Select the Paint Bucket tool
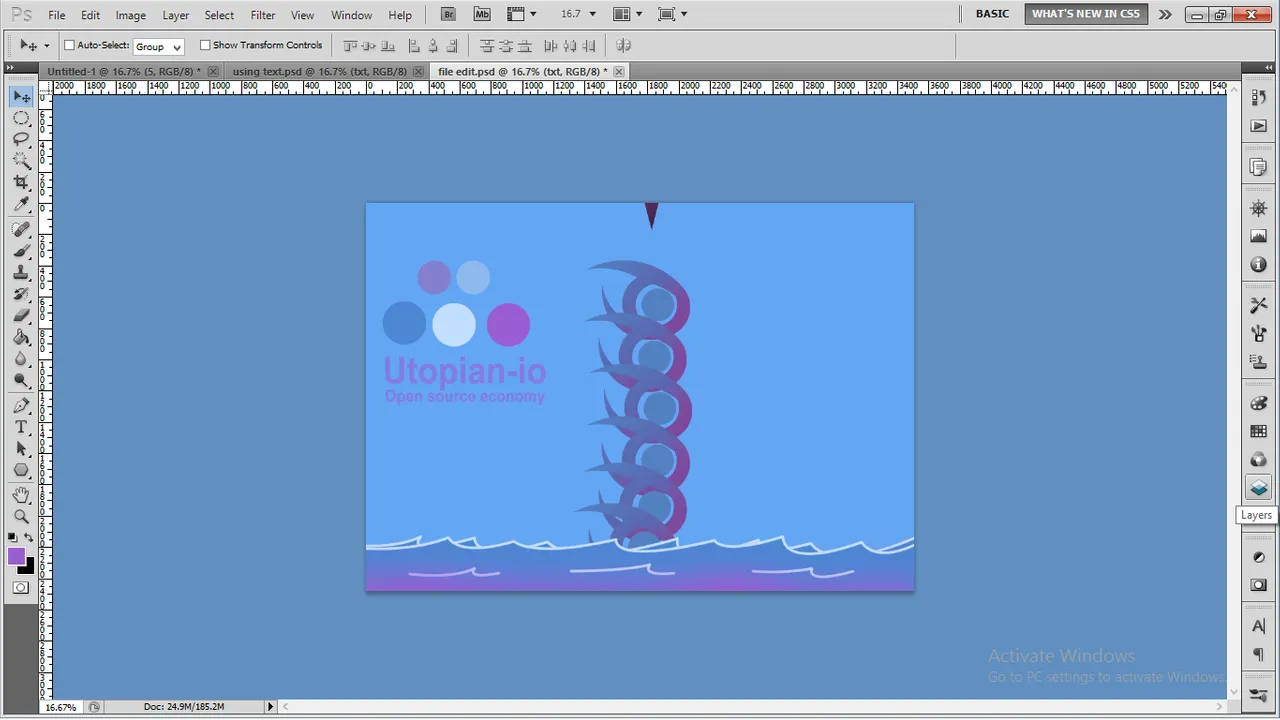The width and height of the screenshot is (1280, 720). [x=21, y=337]
